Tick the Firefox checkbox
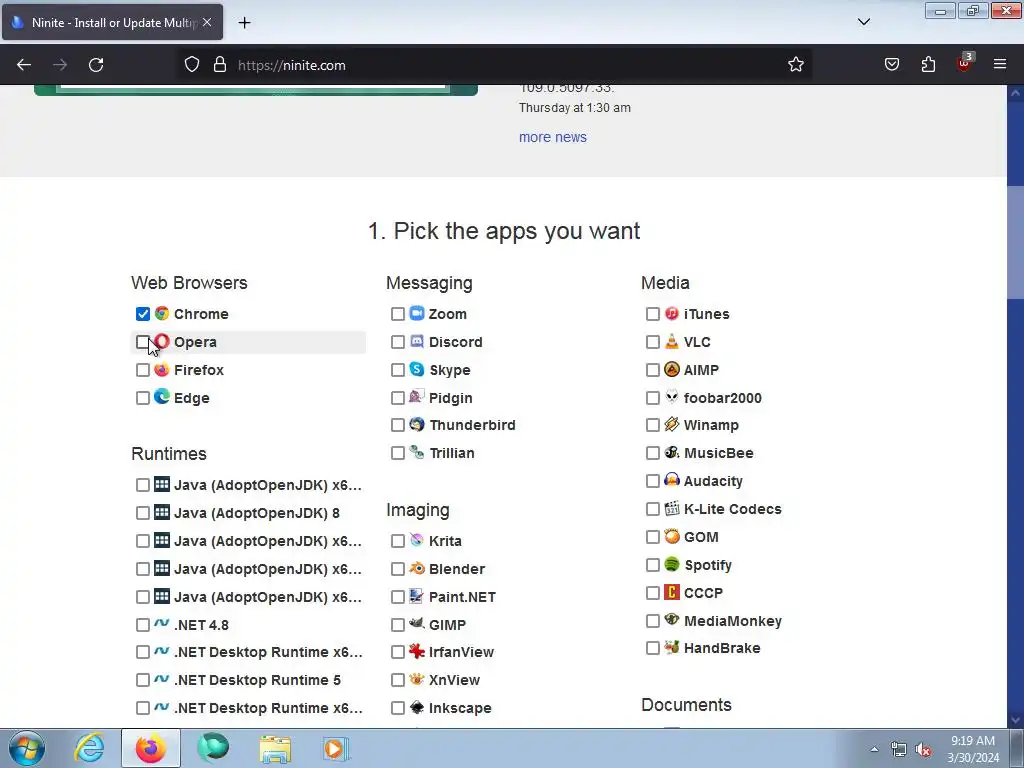 142,370
